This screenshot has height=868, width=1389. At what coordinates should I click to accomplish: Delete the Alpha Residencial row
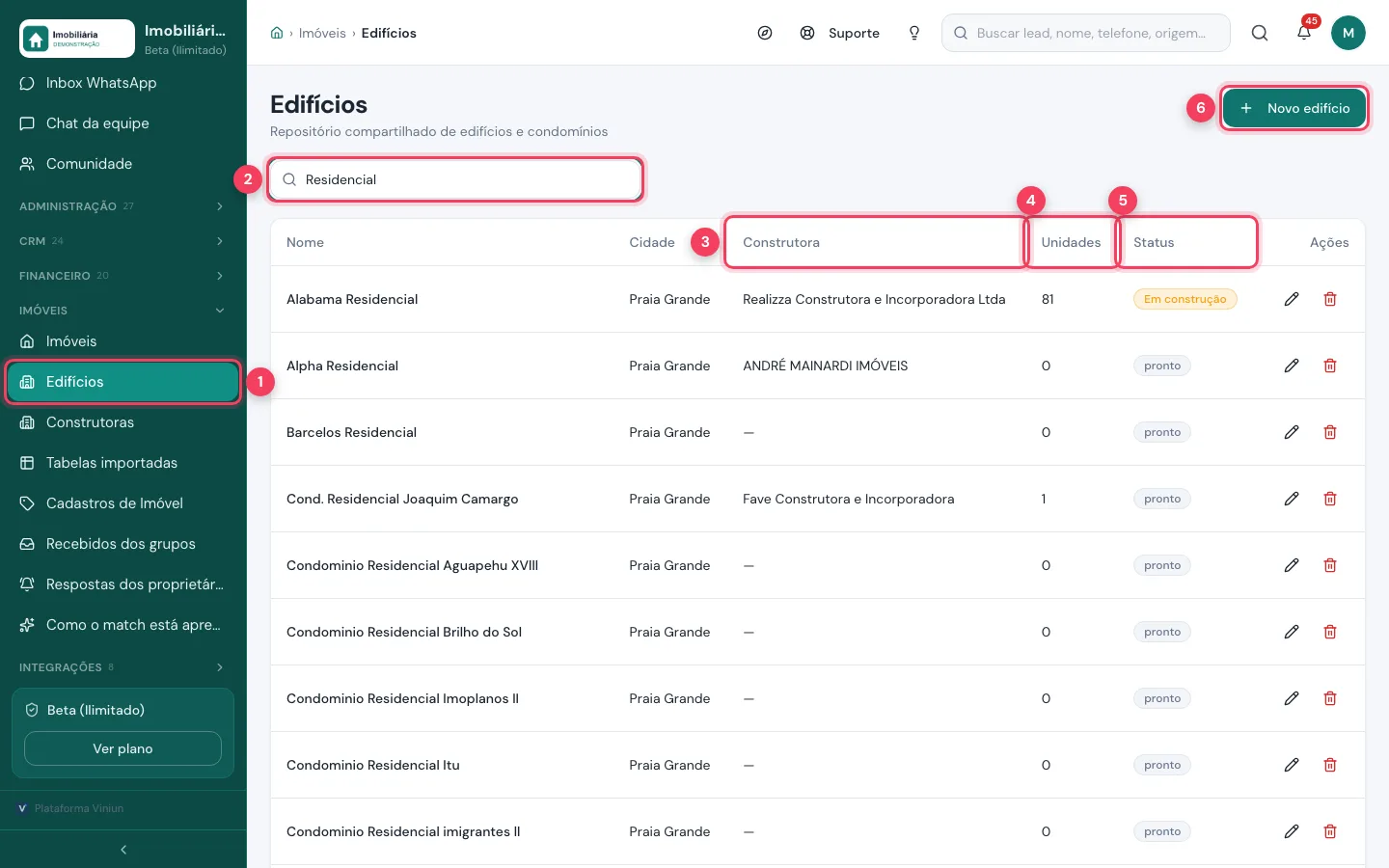click(1330, 366)
